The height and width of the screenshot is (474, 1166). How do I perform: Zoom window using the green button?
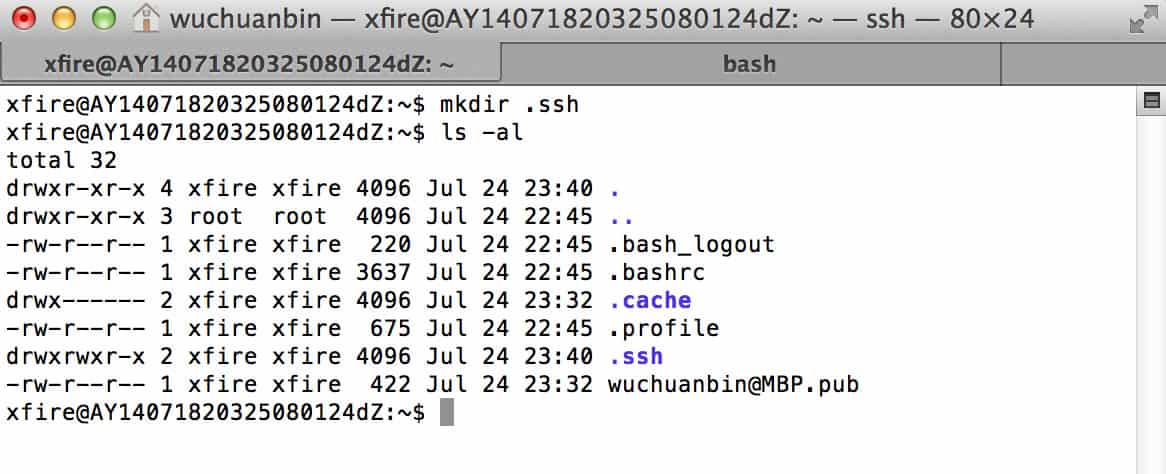pyautogui.click(x=103, y=18)
